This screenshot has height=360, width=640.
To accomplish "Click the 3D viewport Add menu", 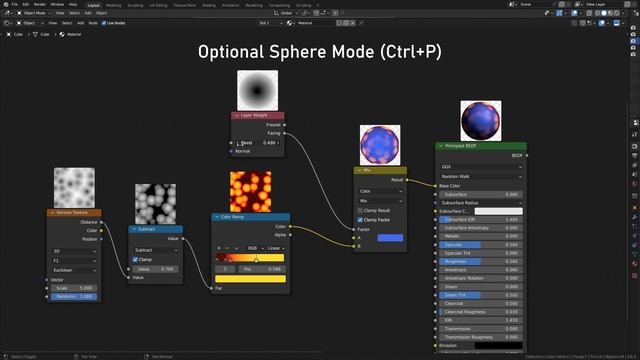I will pos(88,13).
